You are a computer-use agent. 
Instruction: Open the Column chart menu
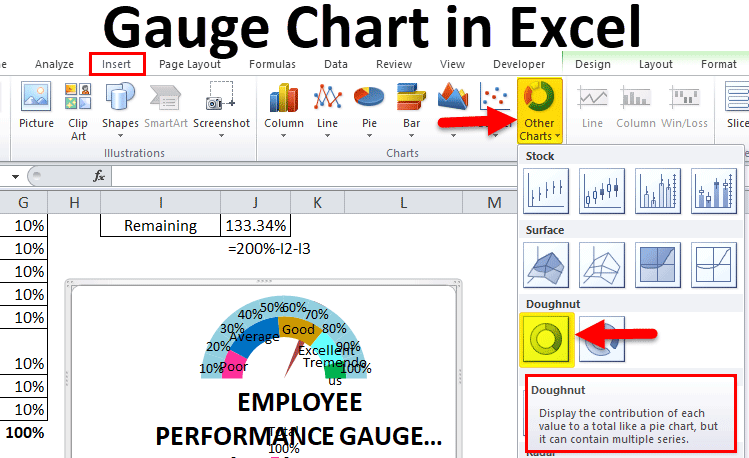point(284,111)
